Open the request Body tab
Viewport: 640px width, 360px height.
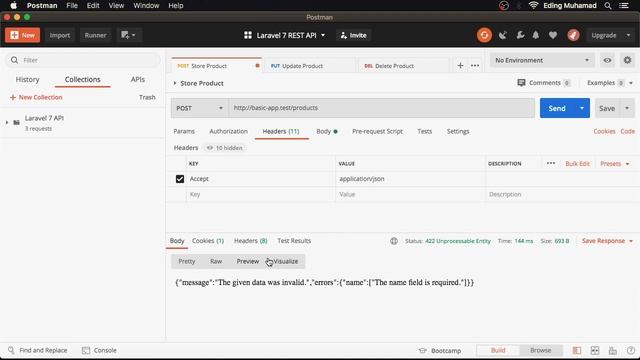[327, 131]
